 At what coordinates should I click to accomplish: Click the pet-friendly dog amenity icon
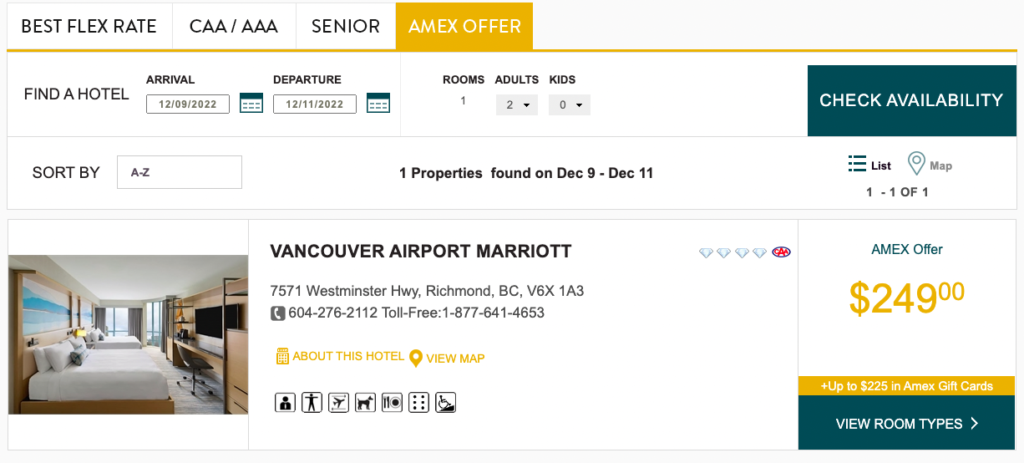pos(366,402)
